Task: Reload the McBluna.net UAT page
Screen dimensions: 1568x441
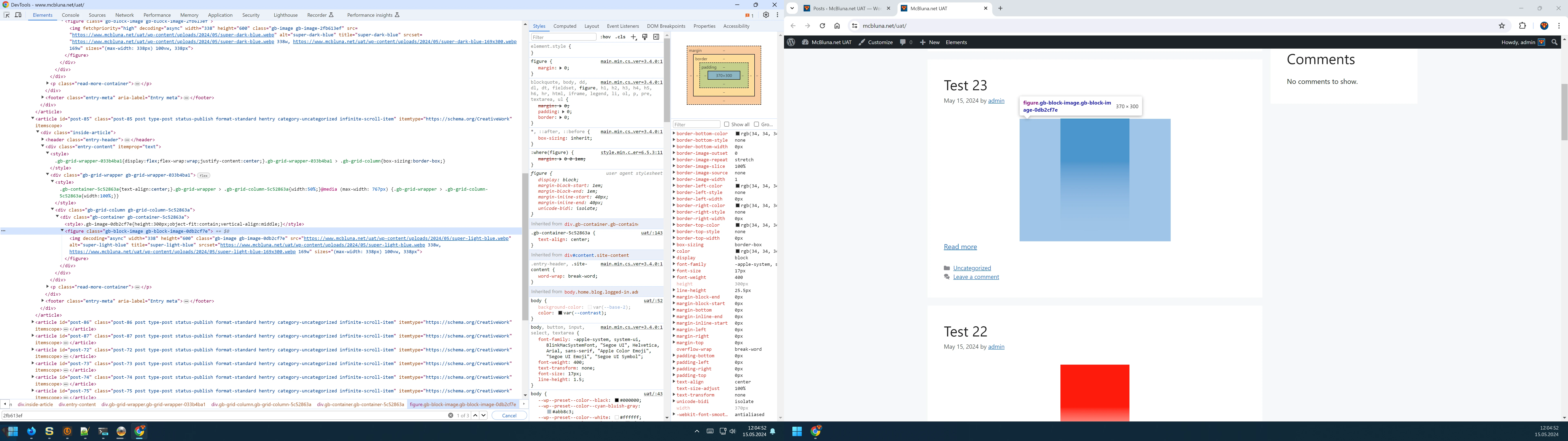Action: (x=822, y=26)
